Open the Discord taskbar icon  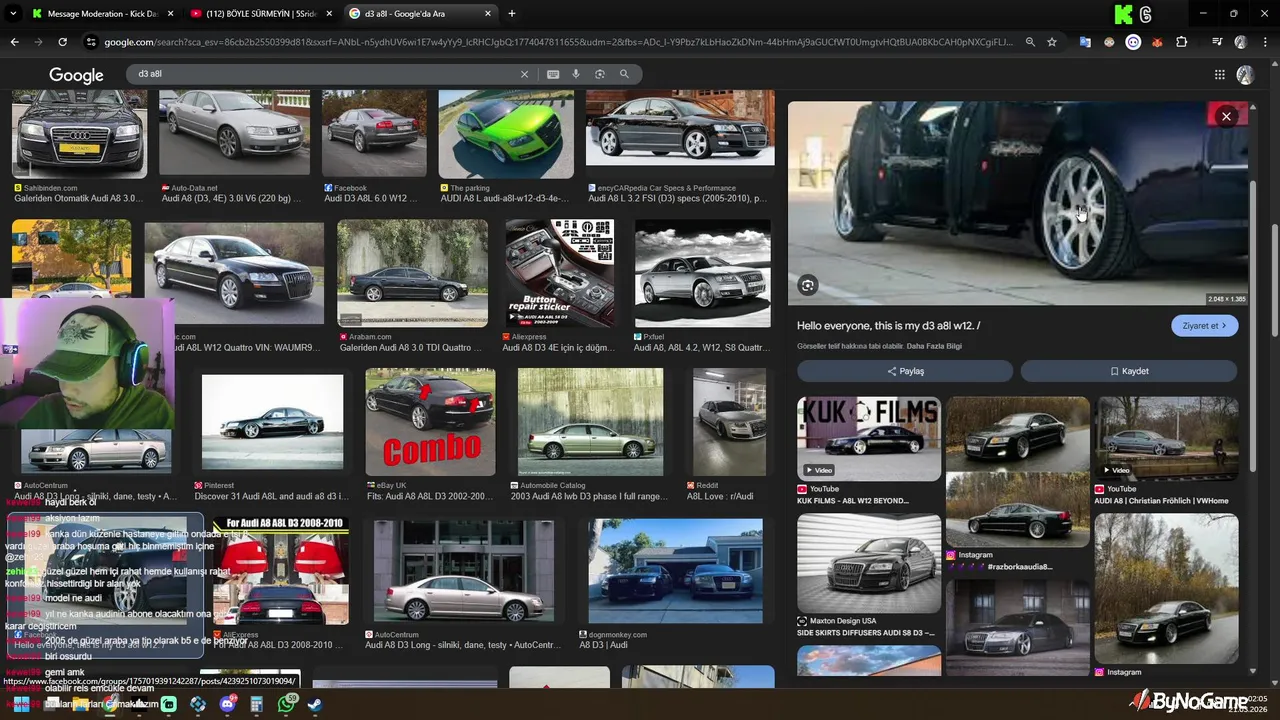coord(227,704)
